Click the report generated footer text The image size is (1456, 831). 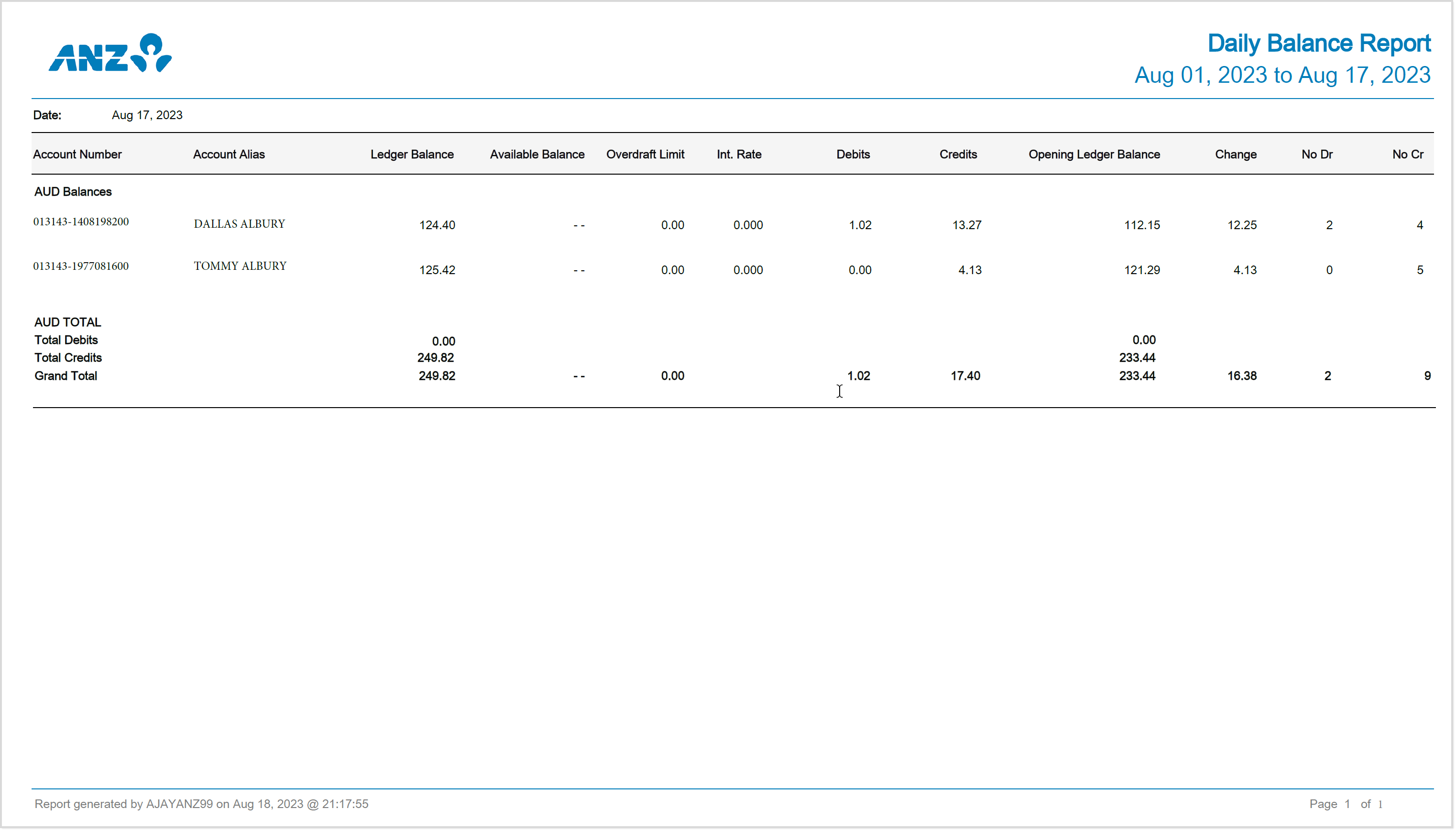point(201,804)
